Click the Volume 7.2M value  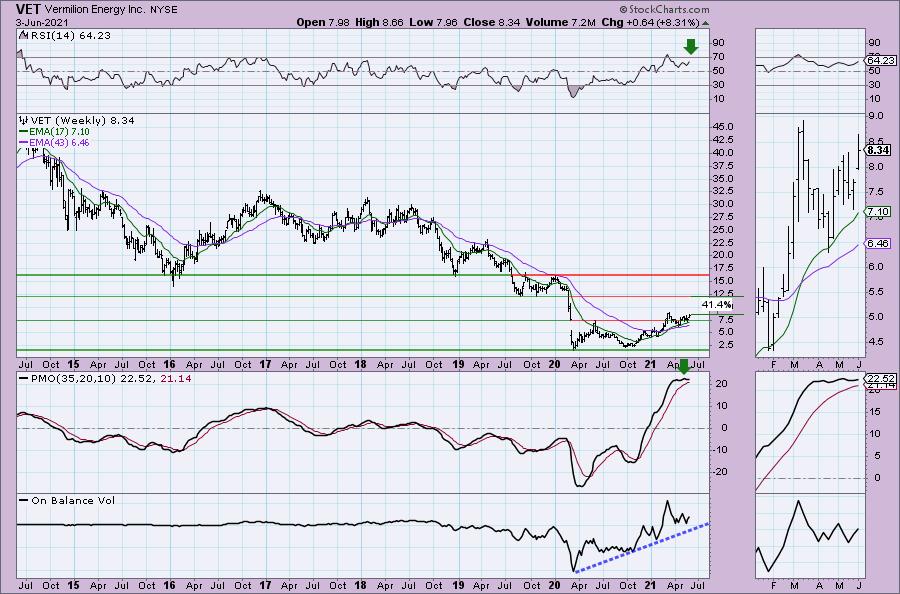561,22
